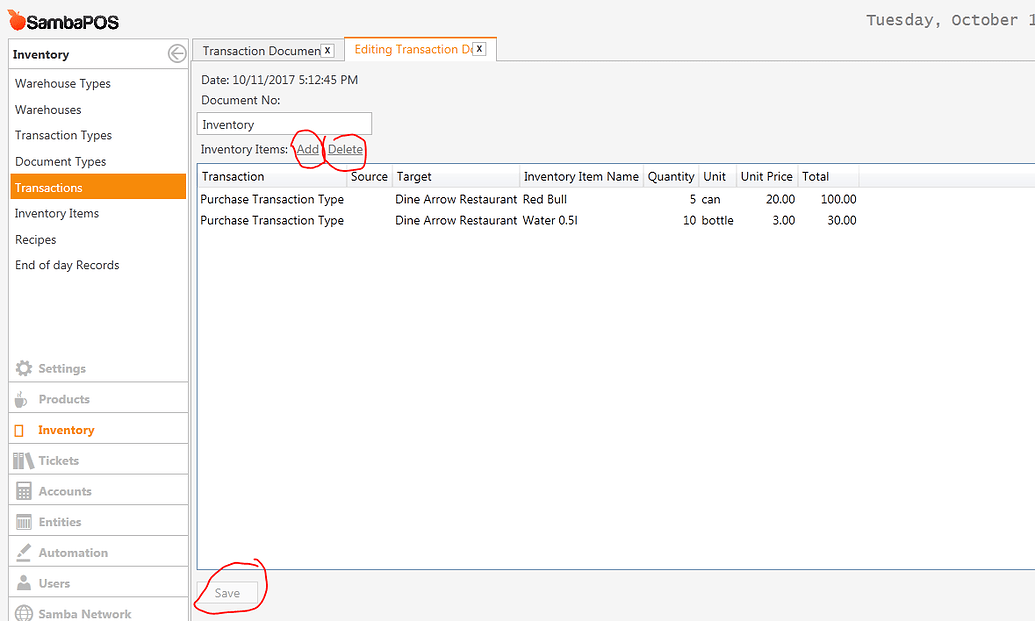
Task: Click the Automation pencil icon
Action: coord(22,551)
